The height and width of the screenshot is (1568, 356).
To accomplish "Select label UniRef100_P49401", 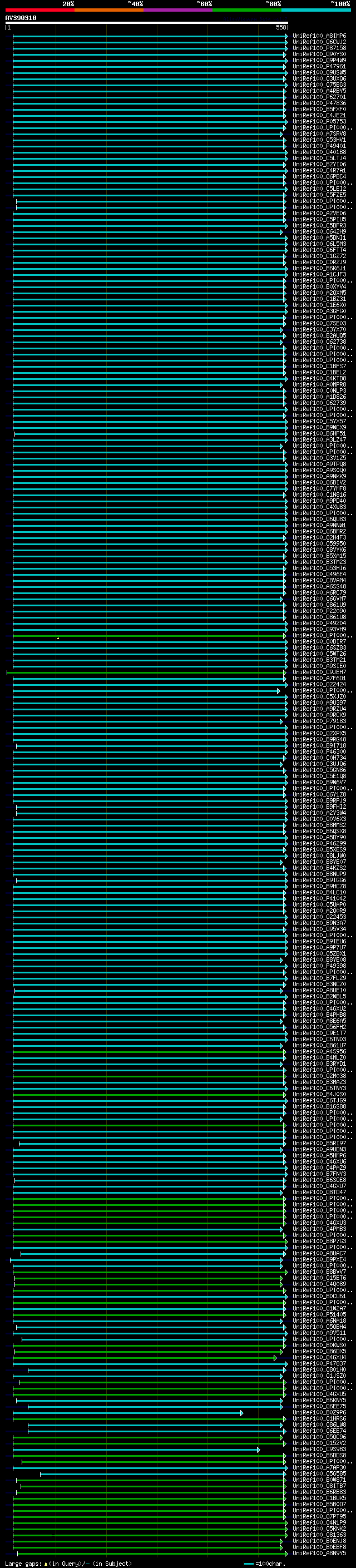I will tap(319, 146).
